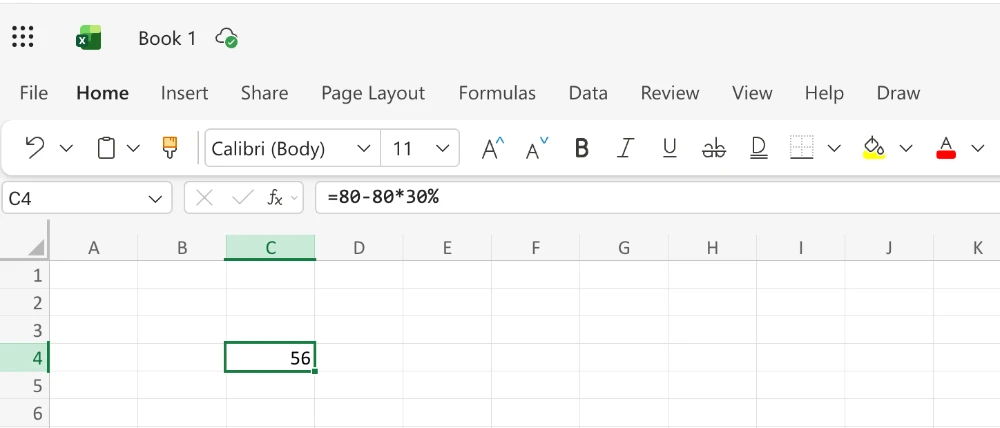Screen dimensions: 1000x428
Task: Click the Book 1 file name
Action: [167, 38]
